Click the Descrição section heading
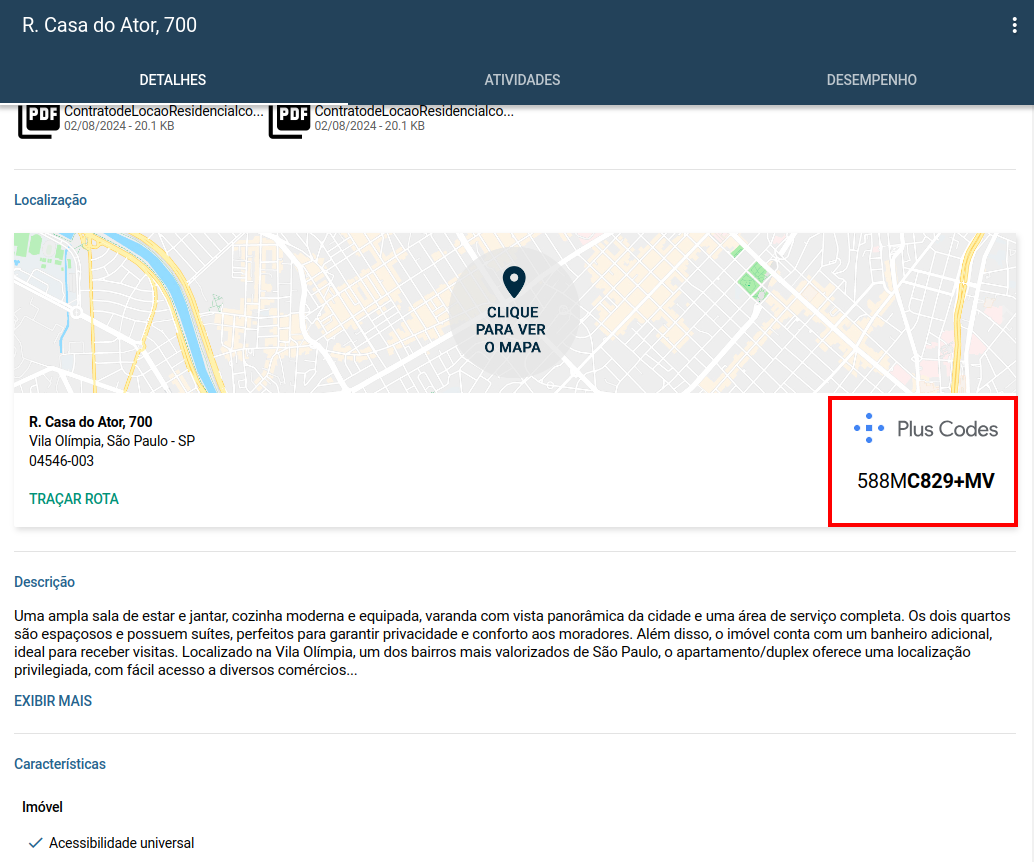 tap(45, 582)
